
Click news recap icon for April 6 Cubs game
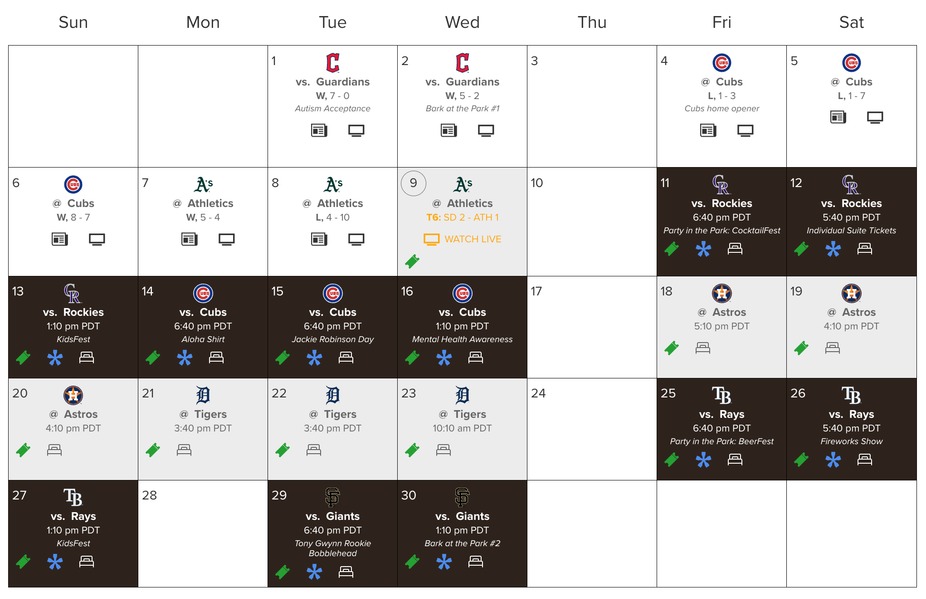[59, 239]
